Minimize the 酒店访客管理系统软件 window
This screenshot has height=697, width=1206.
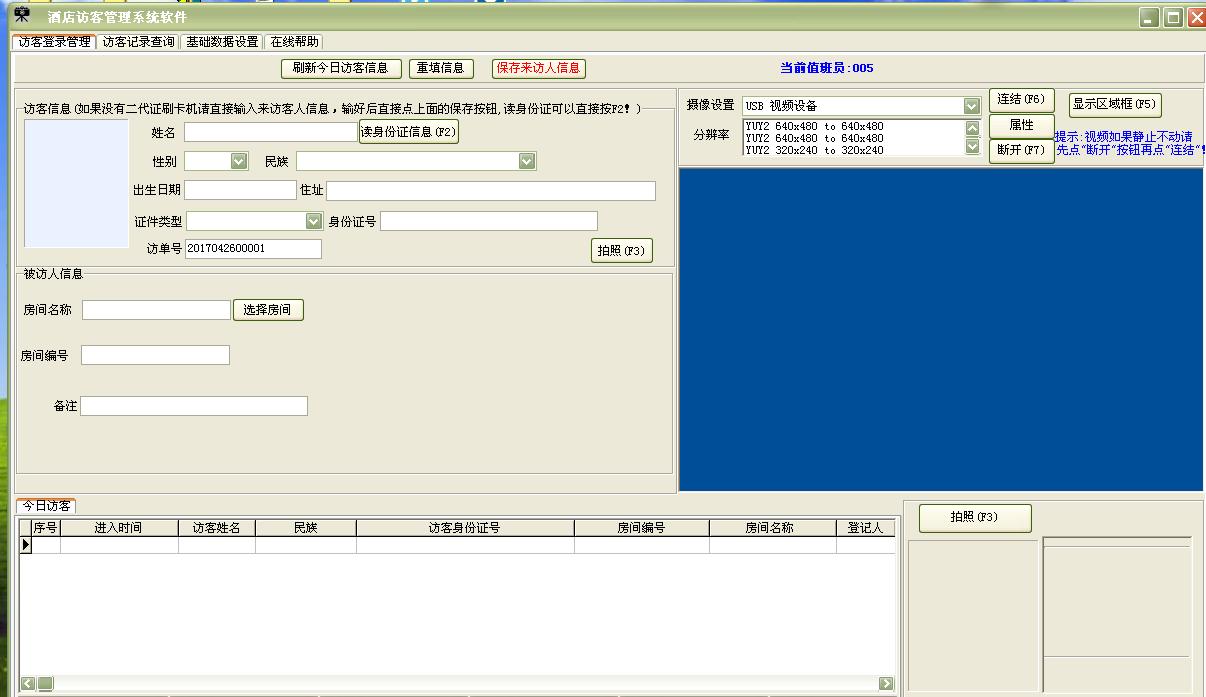click(1151, 17)
